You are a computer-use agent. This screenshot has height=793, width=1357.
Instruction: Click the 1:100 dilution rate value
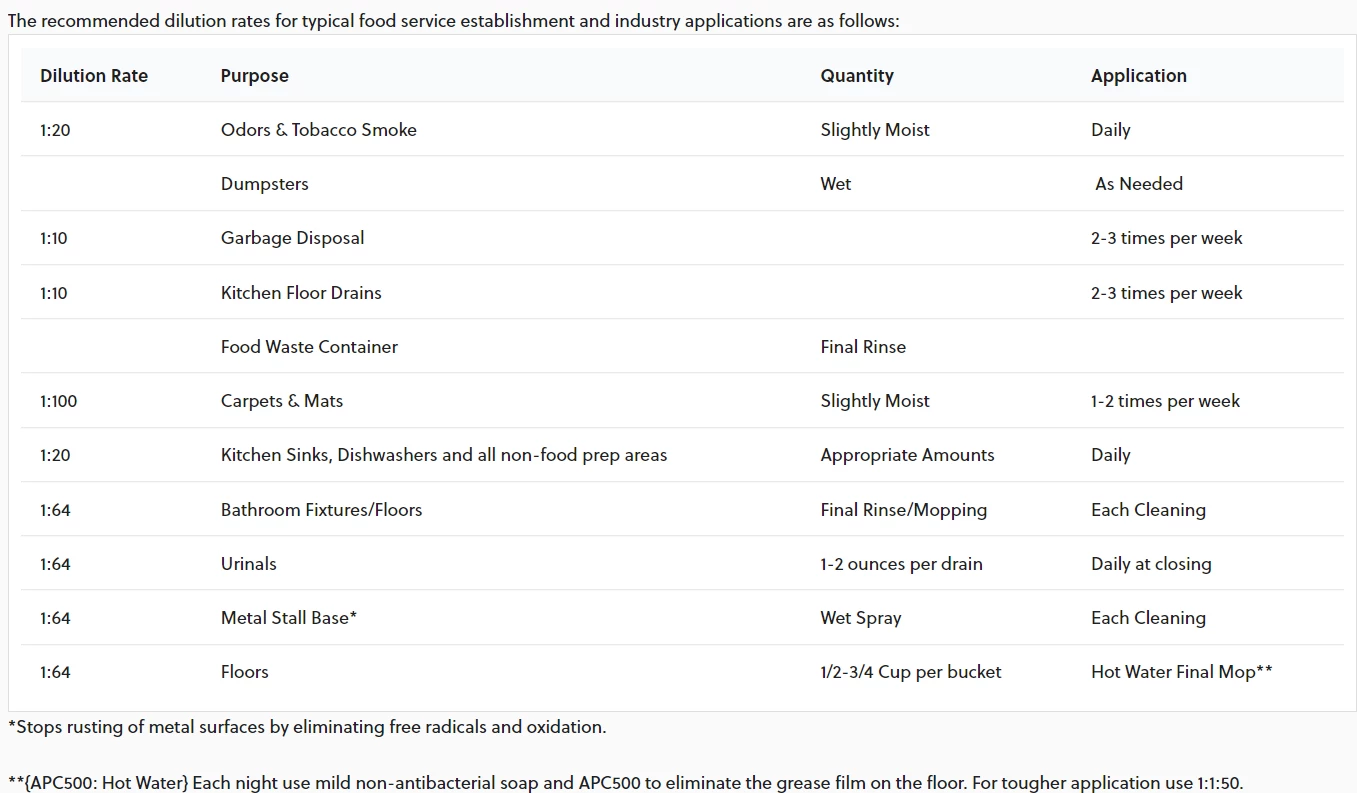(x=59, y=401)
